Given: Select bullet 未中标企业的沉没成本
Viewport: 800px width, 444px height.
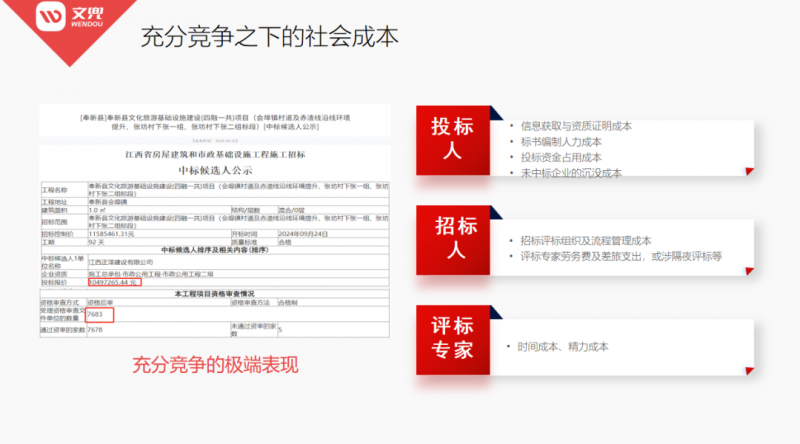Looking at the screenshot, I should (x=571, y=173).
